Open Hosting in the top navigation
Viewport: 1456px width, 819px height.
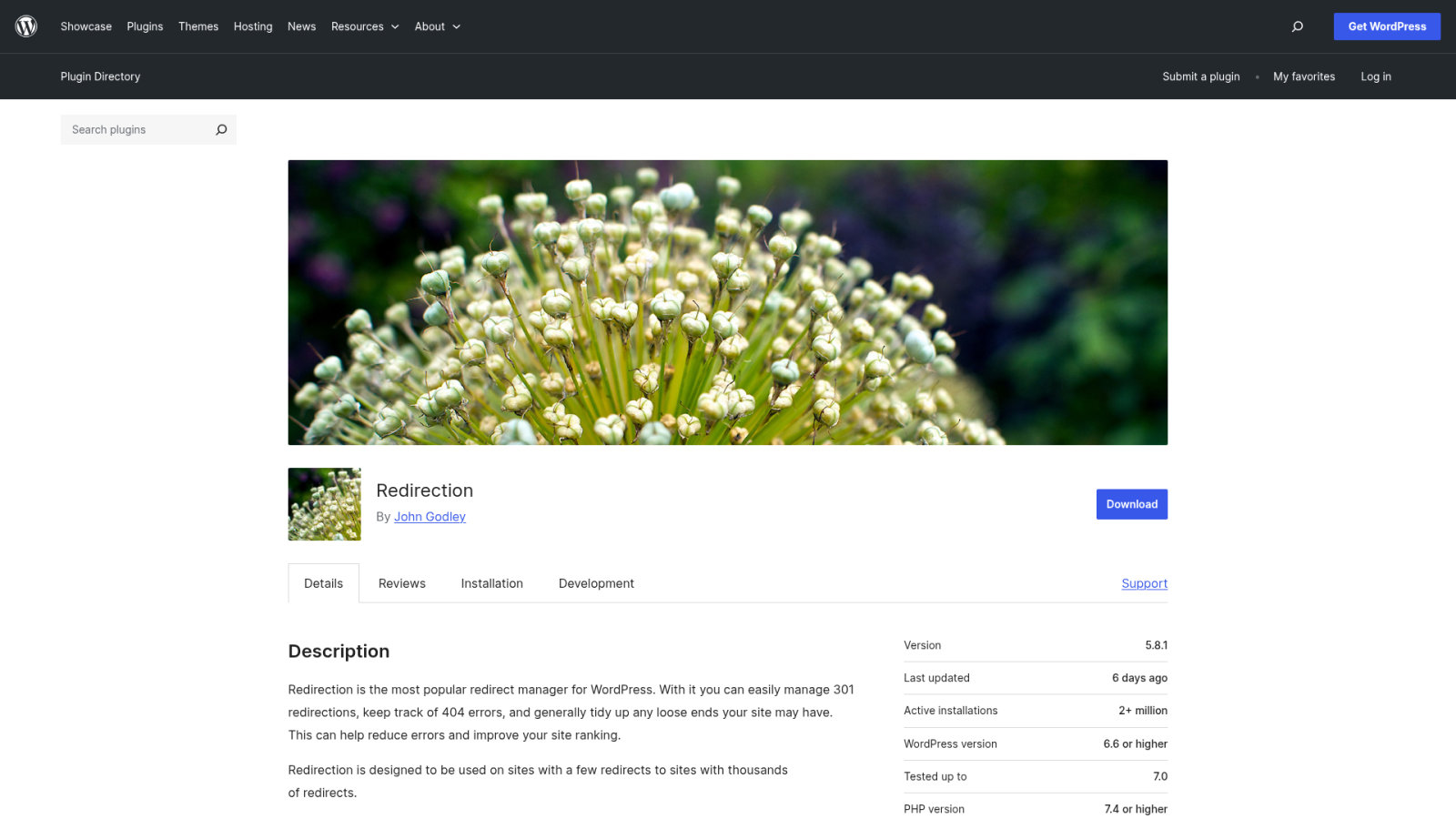pyautogui.click(x=253, y=26)
